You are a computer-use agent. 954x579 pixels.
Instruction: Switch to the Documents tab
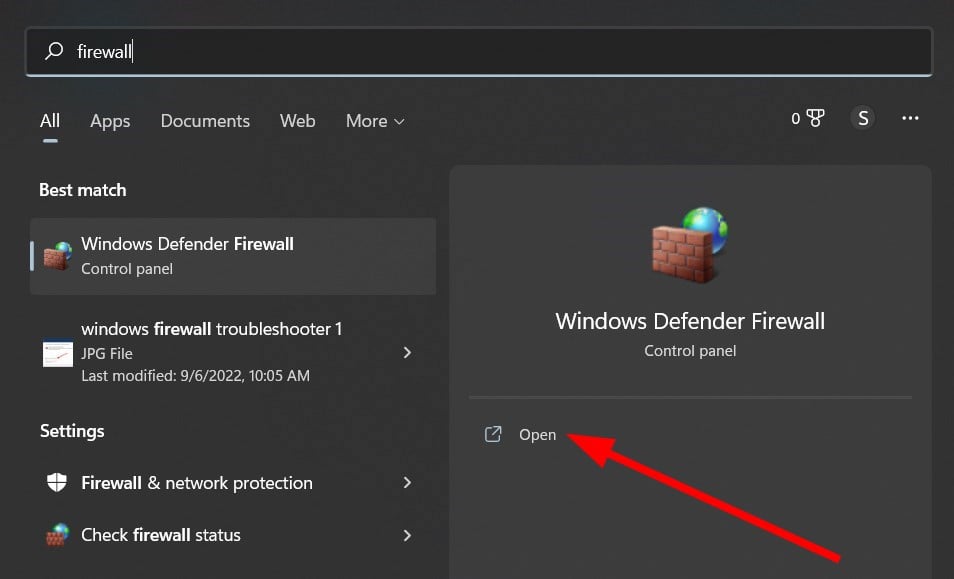[x=205, y=121]
